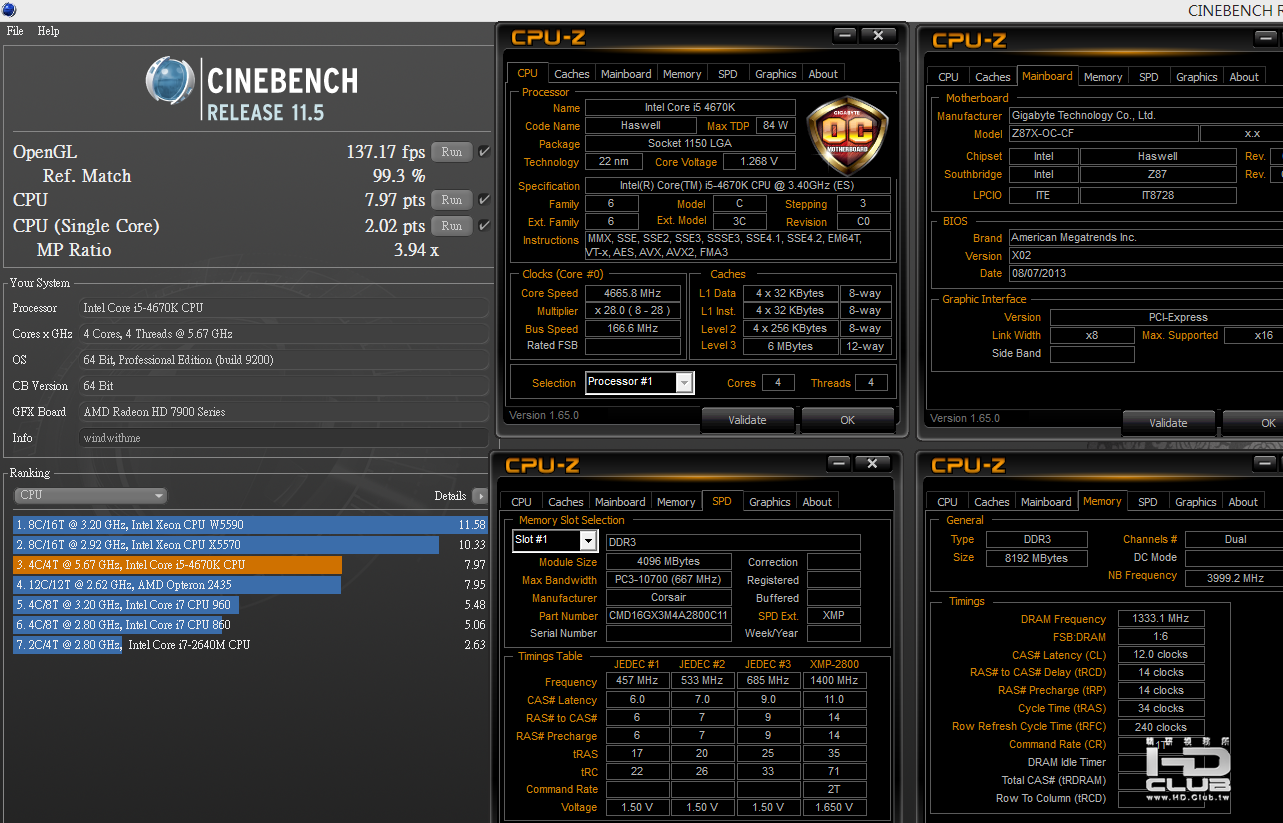Screen dimensions: 1283x823
Task: Go to Caches tab in the DRAM timings CPU-Z window
Action: coord(992,502)
